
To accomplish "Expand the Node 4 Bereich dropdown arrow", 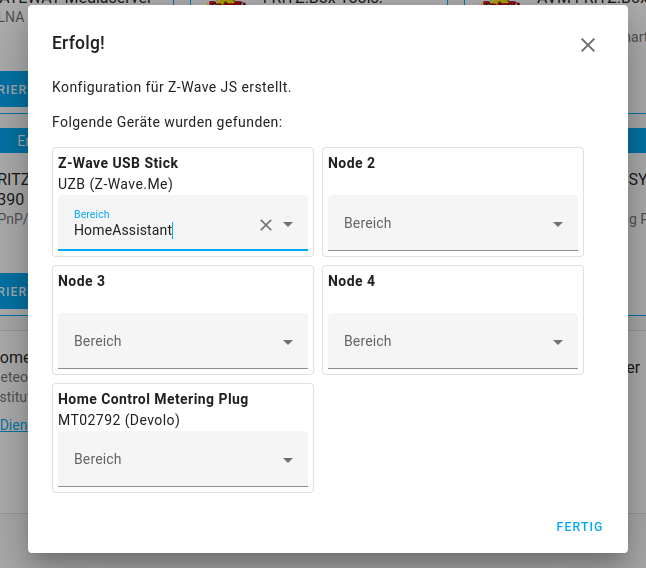I will 558,342.
